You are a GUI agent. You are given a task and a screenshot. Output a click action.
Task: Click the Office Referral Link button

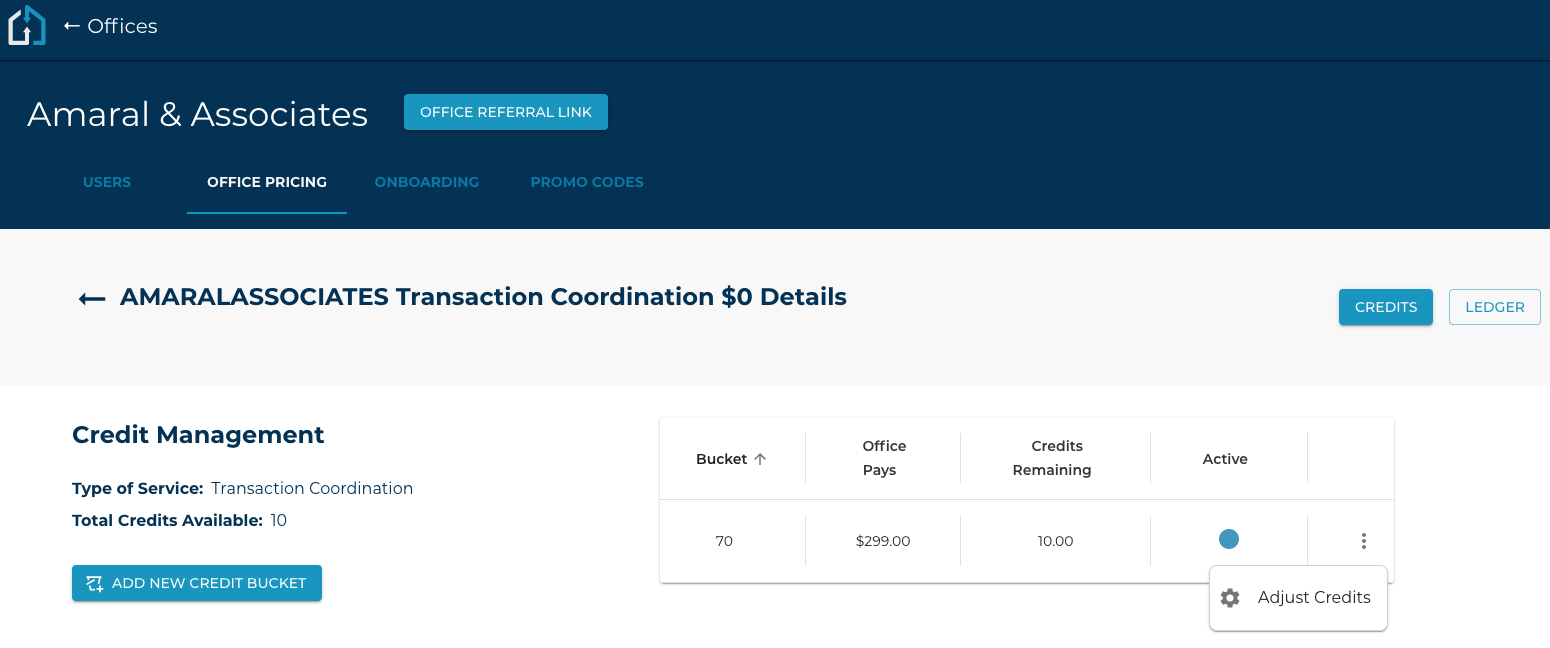pos(505,112)
